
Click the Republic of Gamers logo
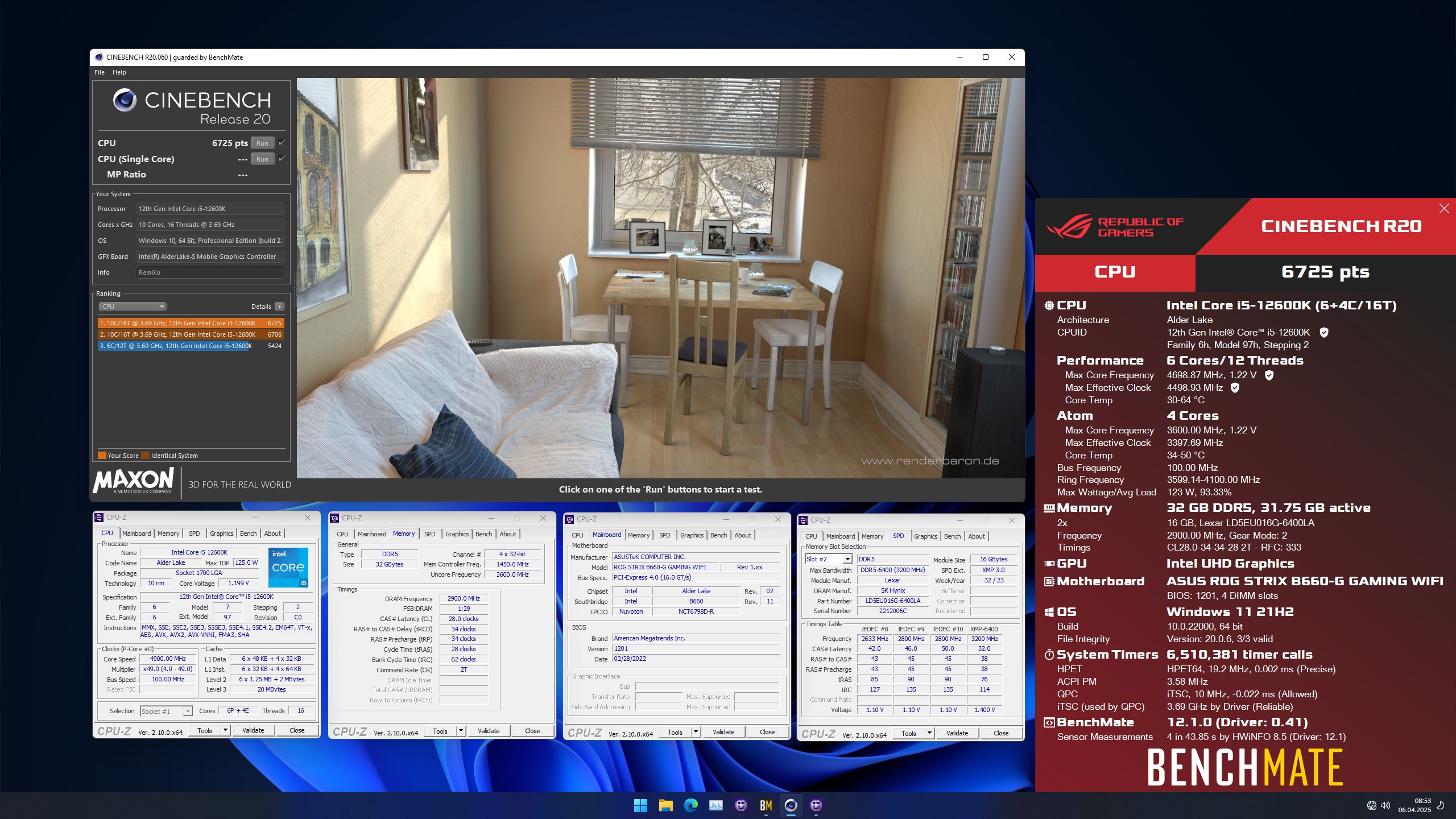click(1115, 226)
